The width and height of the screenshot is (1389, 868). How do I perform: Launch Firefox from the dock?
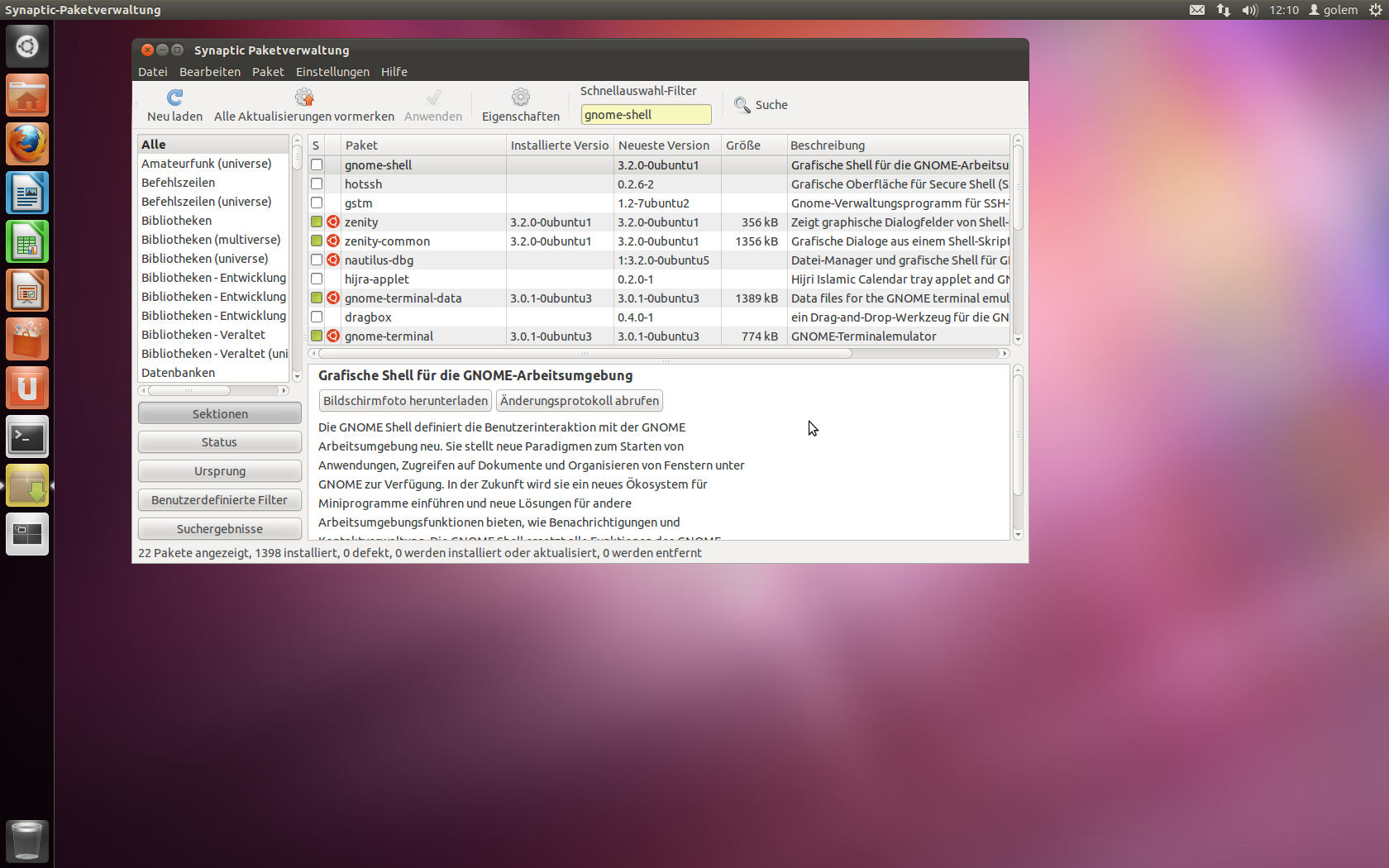(27, 144)
